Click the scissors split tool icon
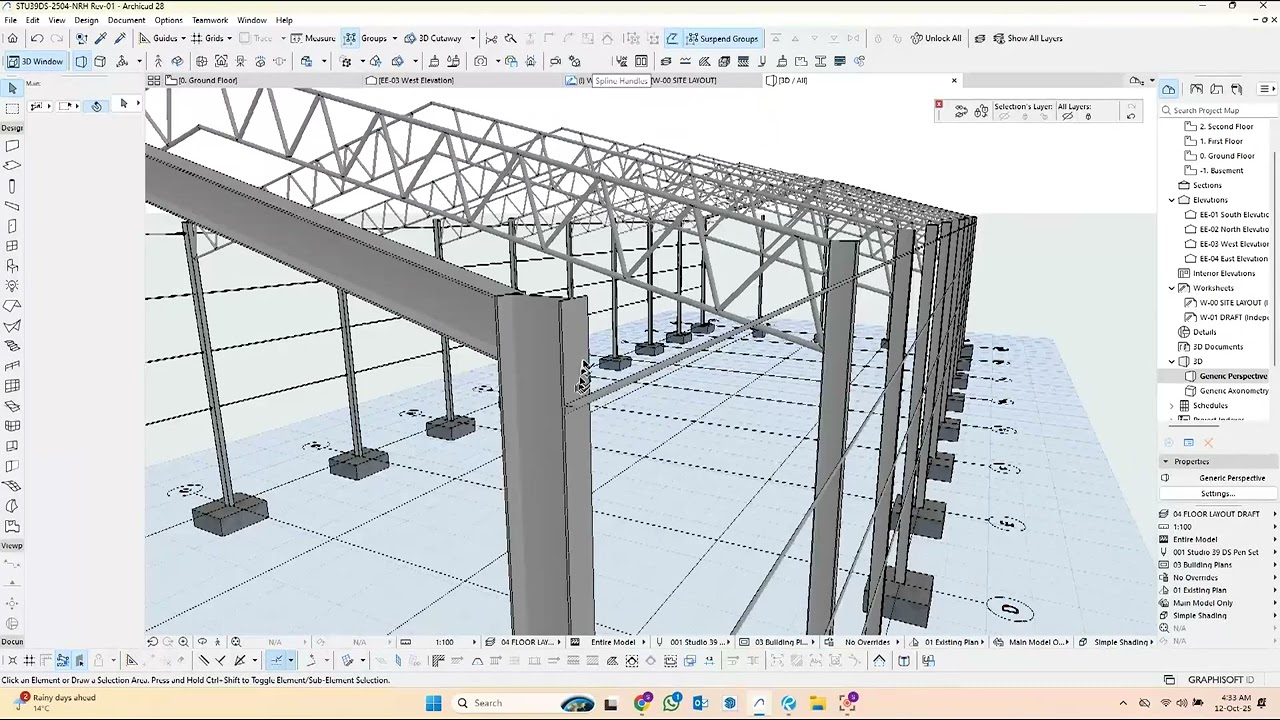Viewport: 1280px width, 720px height. 491,38
